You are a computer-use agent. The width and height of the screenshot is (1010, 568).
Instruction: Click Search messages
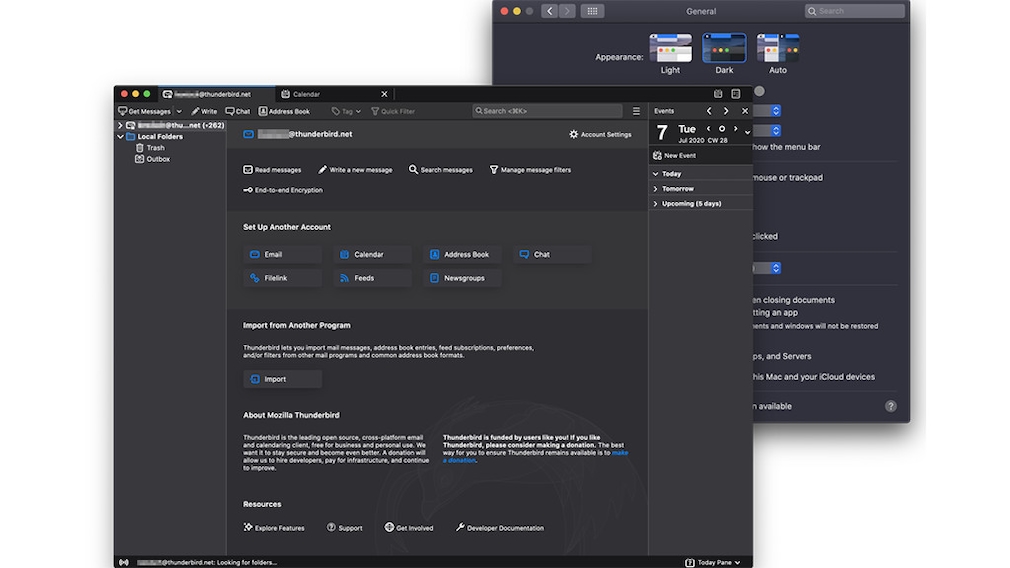pos(441,170)
